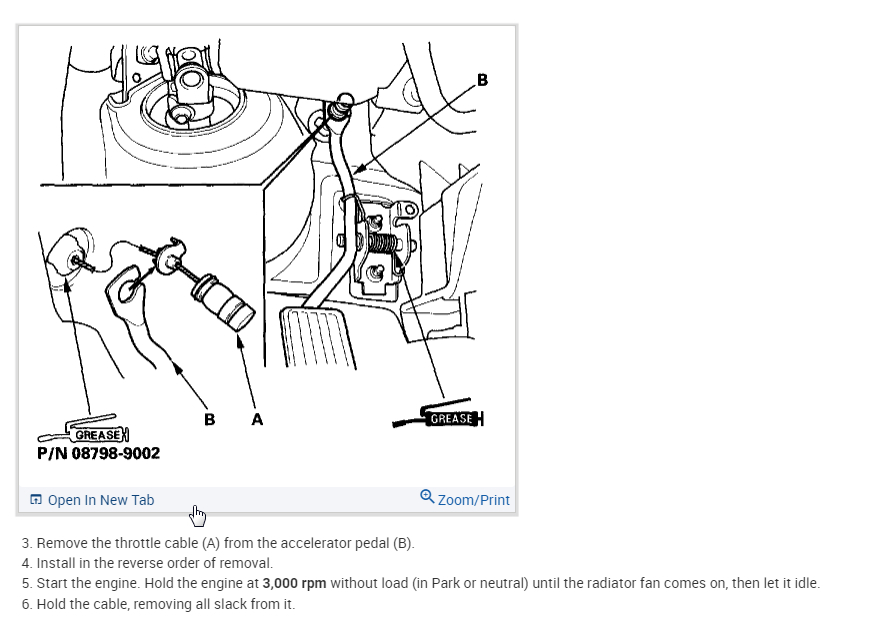Viewport: 892px width, 624px height.
Task: Click label B at the bottom beside A
Action: (x=209, y=420)
